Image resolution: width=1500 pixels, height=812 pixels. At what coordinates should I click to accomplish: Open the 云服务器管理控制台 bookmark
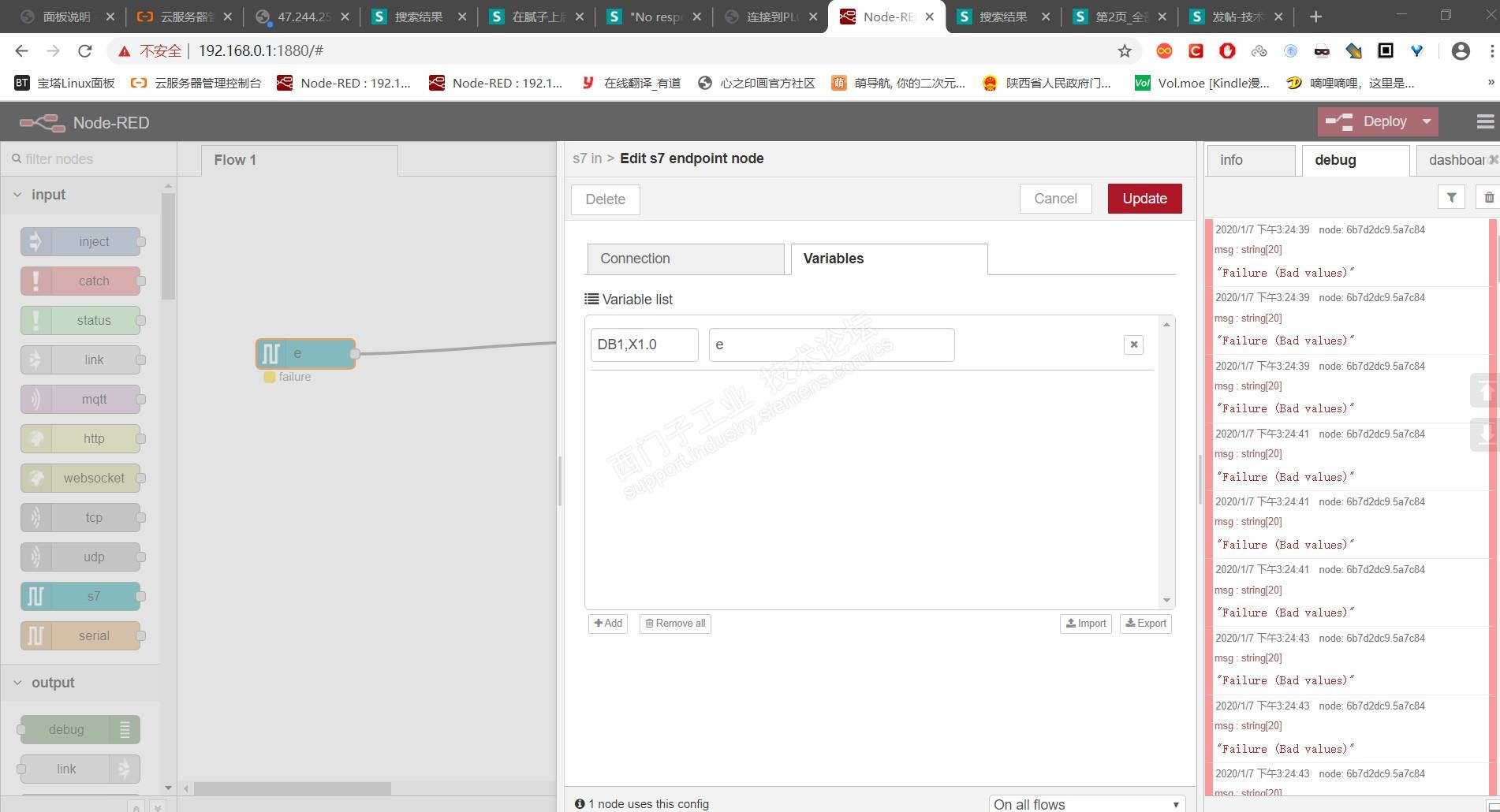tap(196, 83)
